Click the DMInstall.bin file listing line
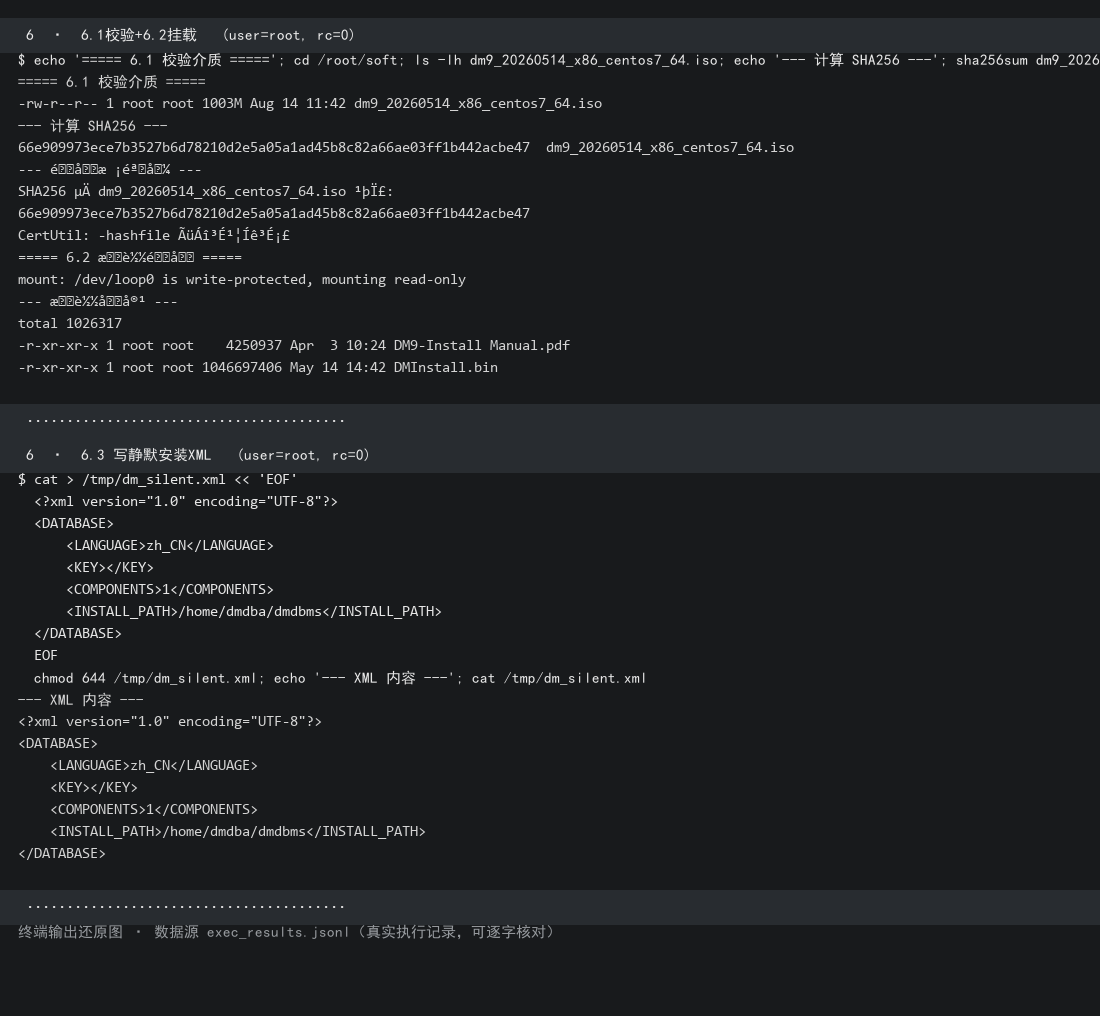 [257, 367]
